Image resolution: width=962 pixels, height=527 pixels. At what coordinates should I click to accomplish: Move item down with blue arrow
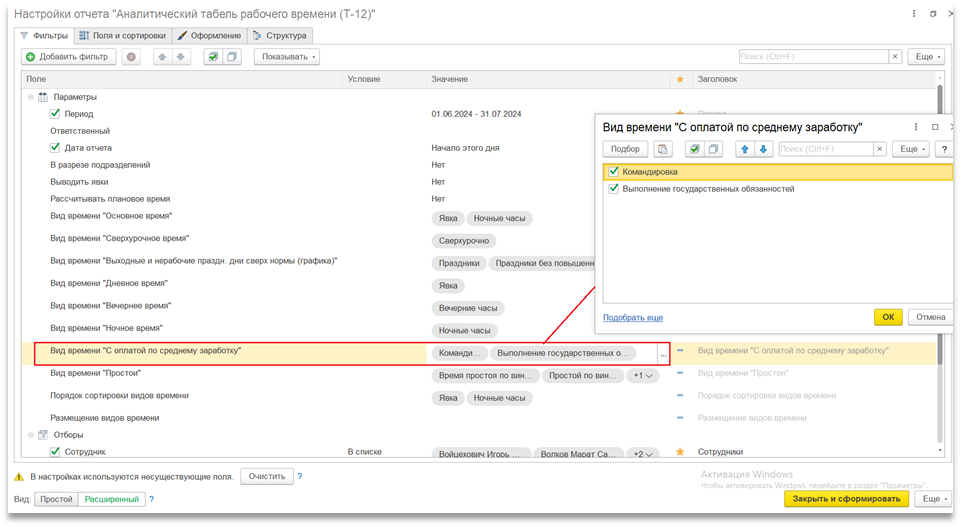tap(763, 149)
